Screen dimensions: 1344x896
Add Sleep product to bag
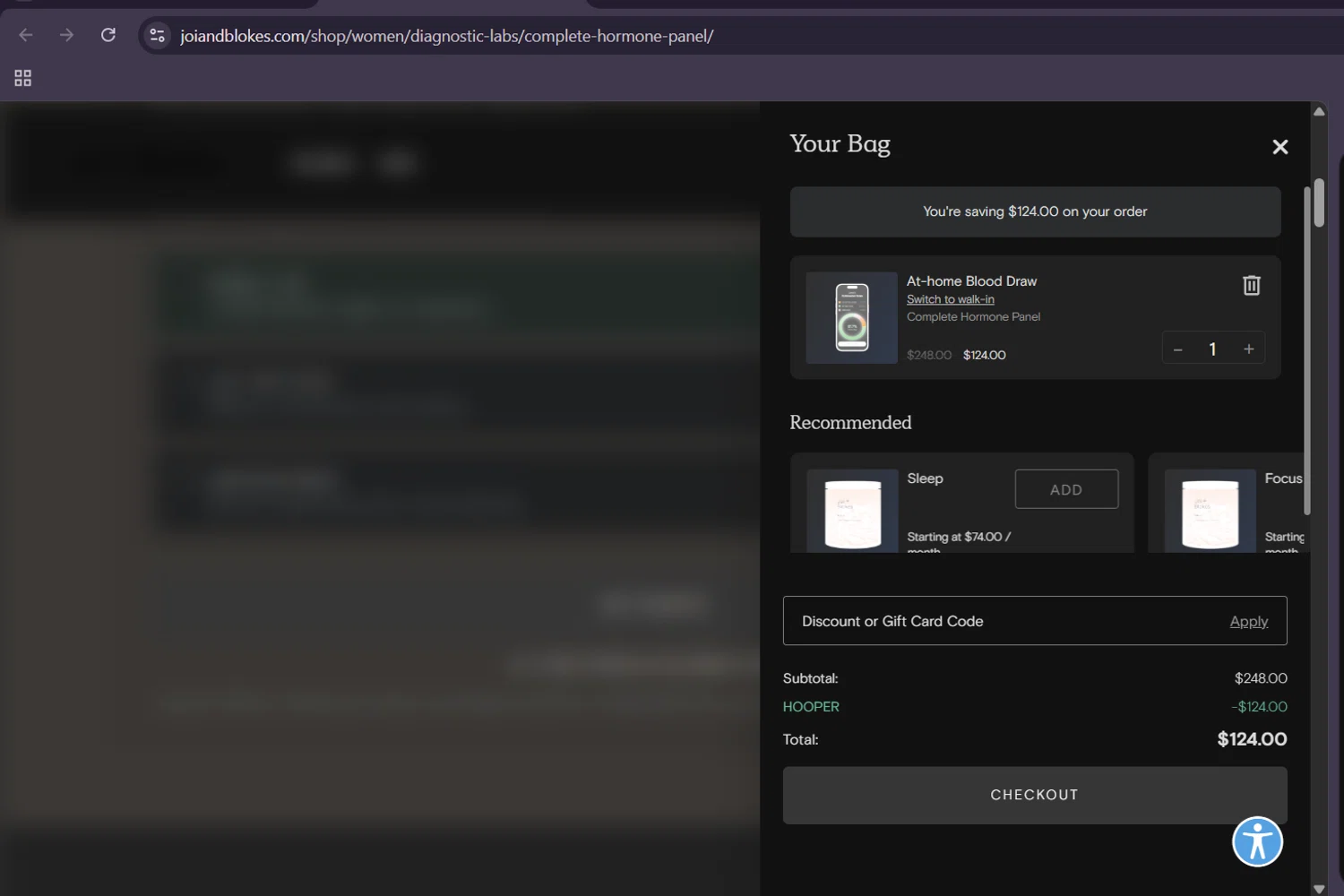[1066, 489]
